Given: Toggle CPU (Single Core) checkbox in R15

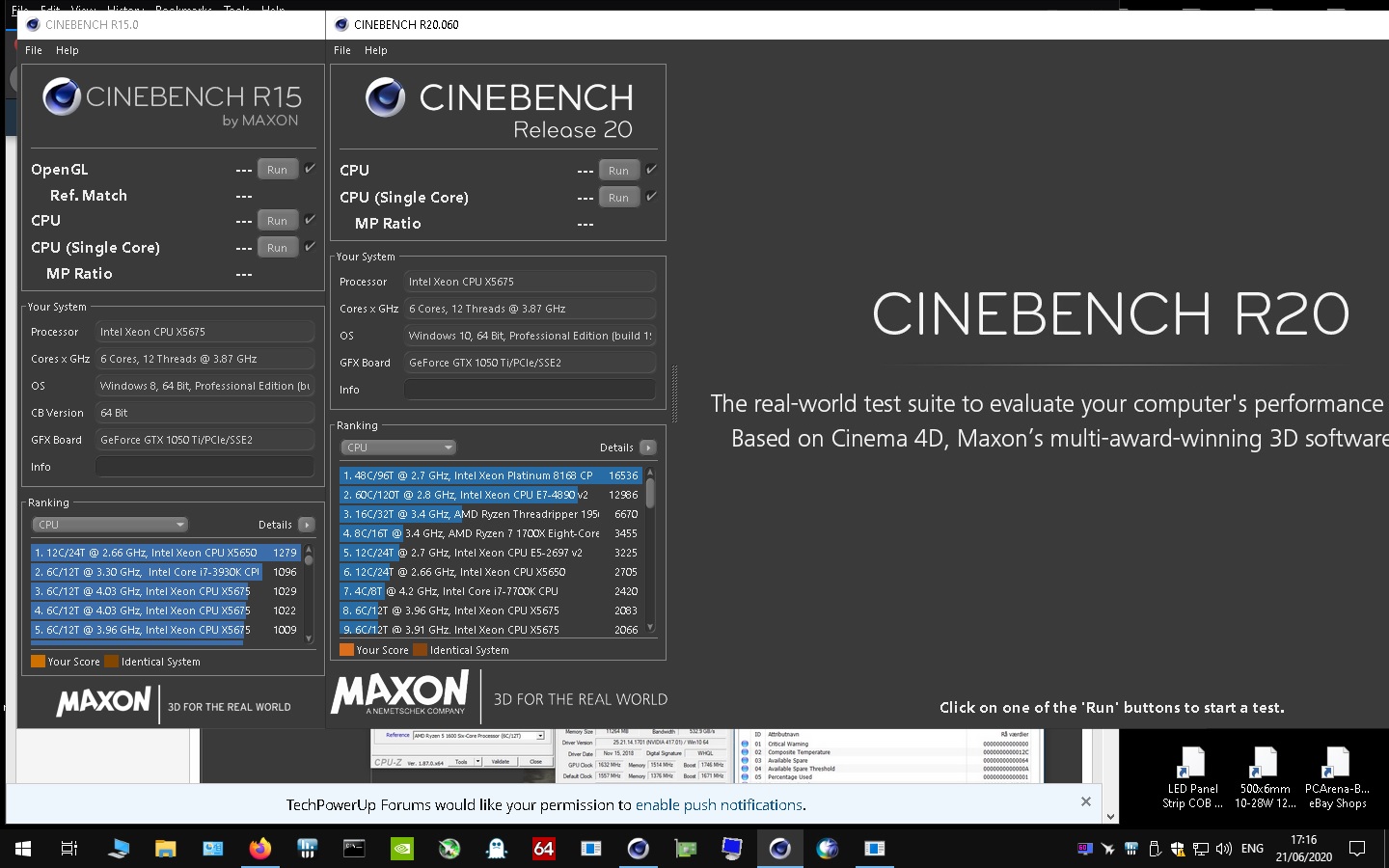Looking at the screenshot, I should tap(311, 247).
